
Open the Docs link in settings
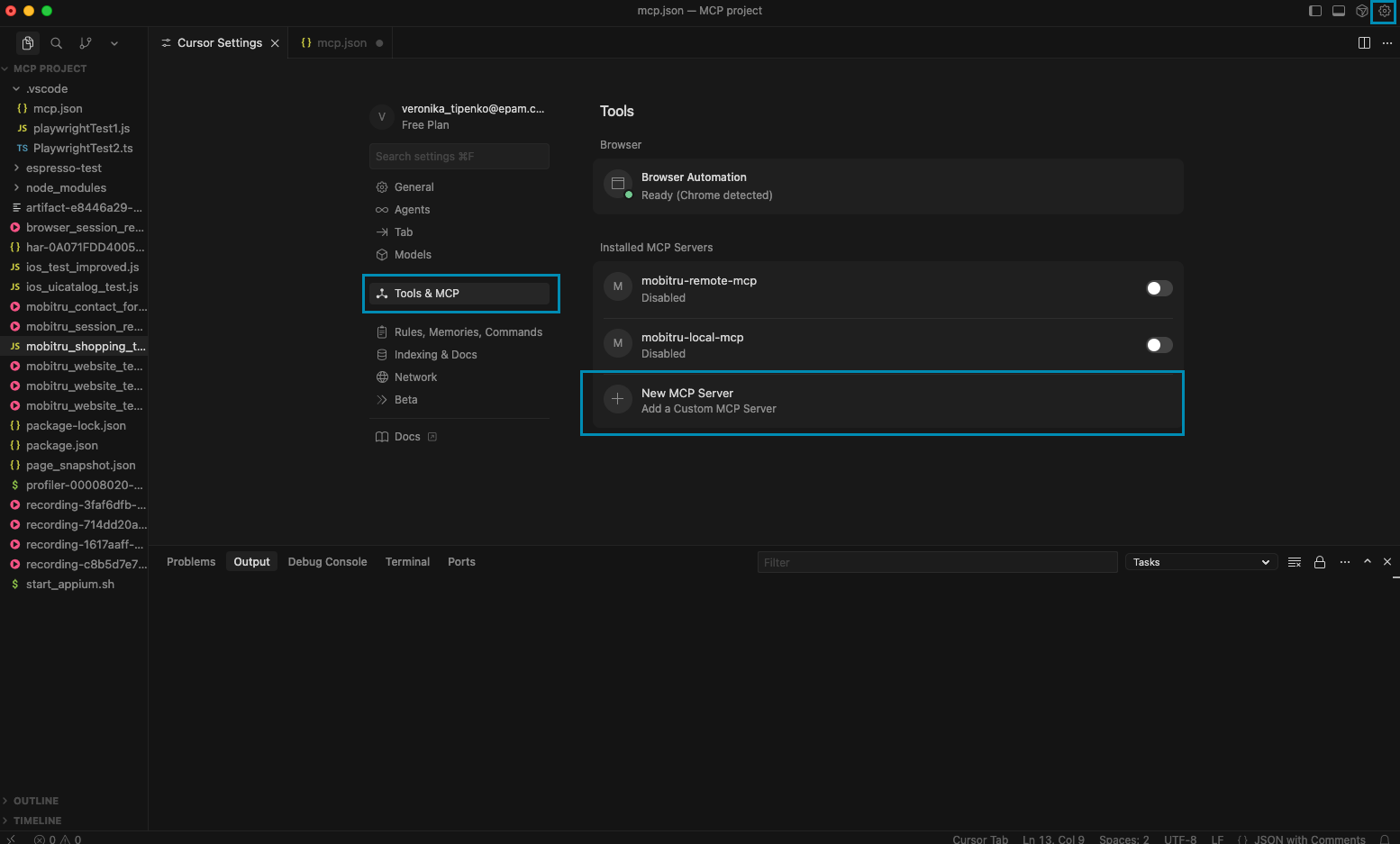pos(407,437)
